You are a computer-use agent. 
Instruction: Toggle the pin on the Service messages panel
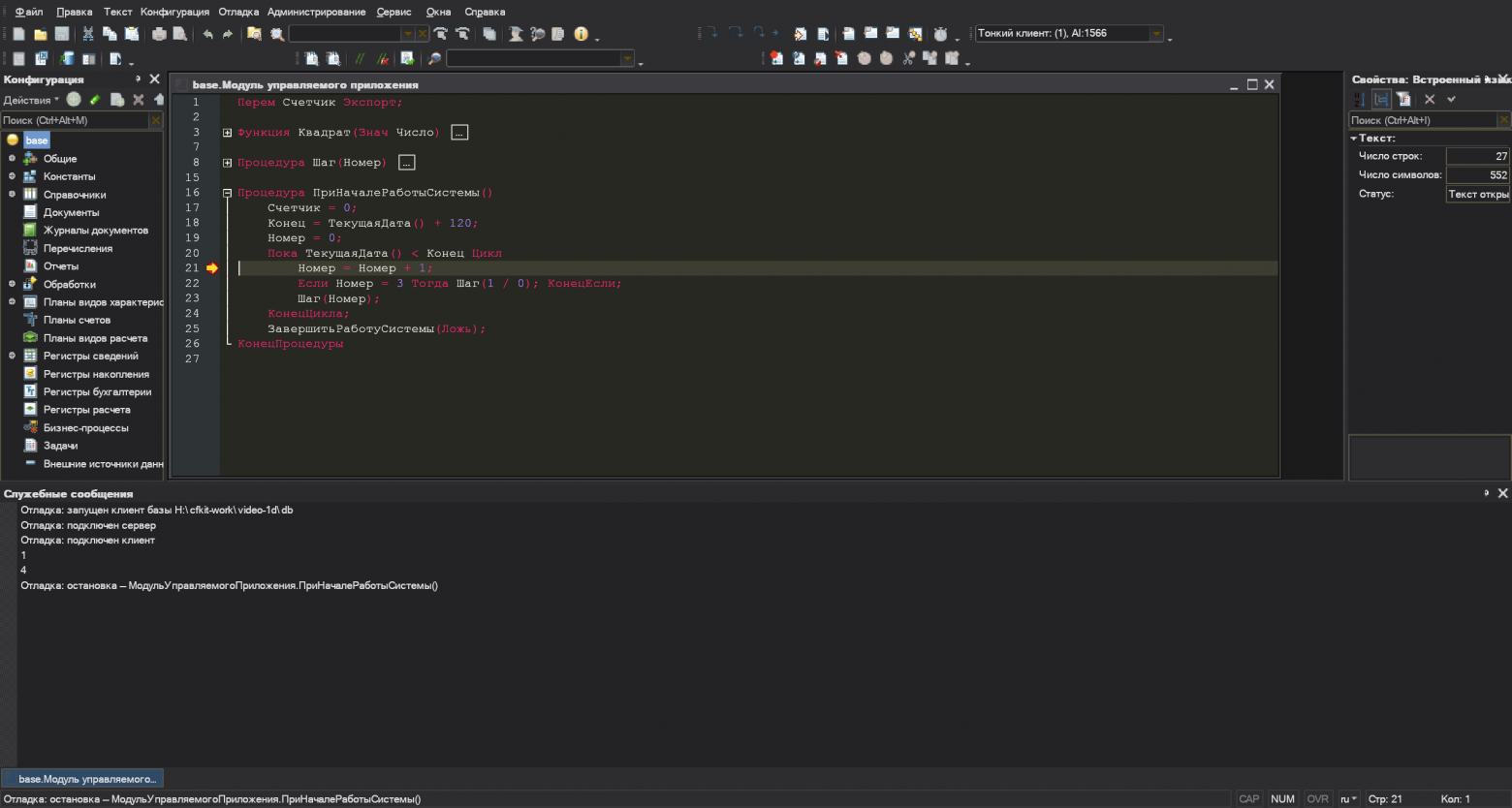click(x=1486, y=493)
